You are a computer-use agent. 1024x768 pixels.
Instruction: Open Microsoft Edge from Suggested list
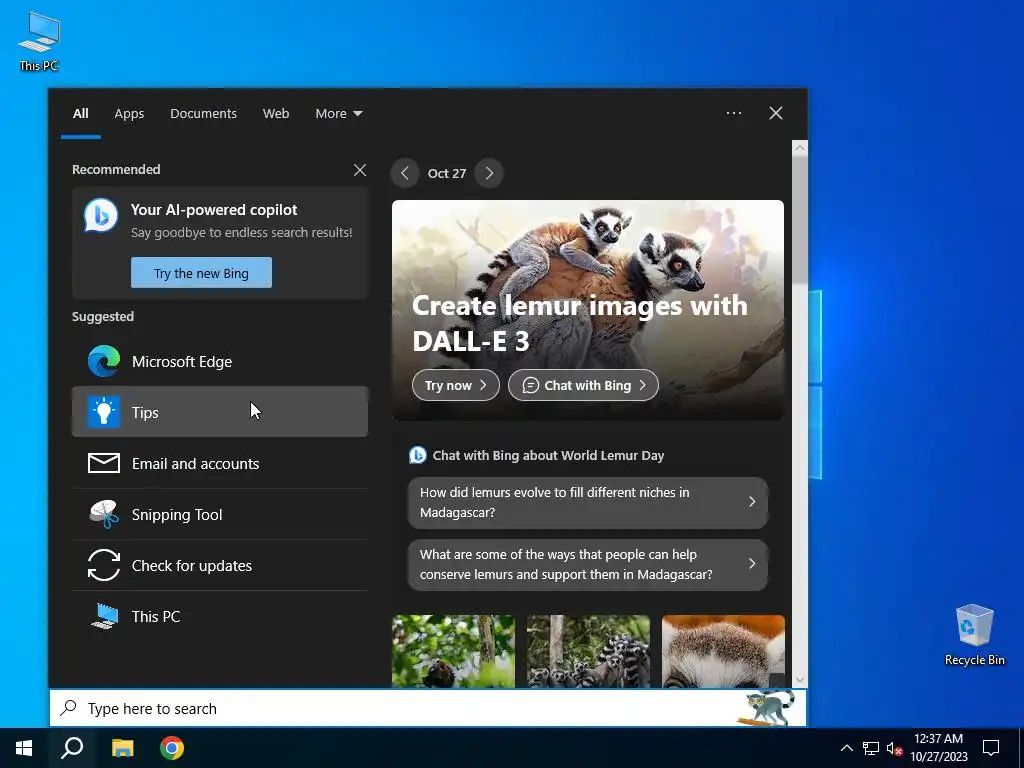point(219,361)
